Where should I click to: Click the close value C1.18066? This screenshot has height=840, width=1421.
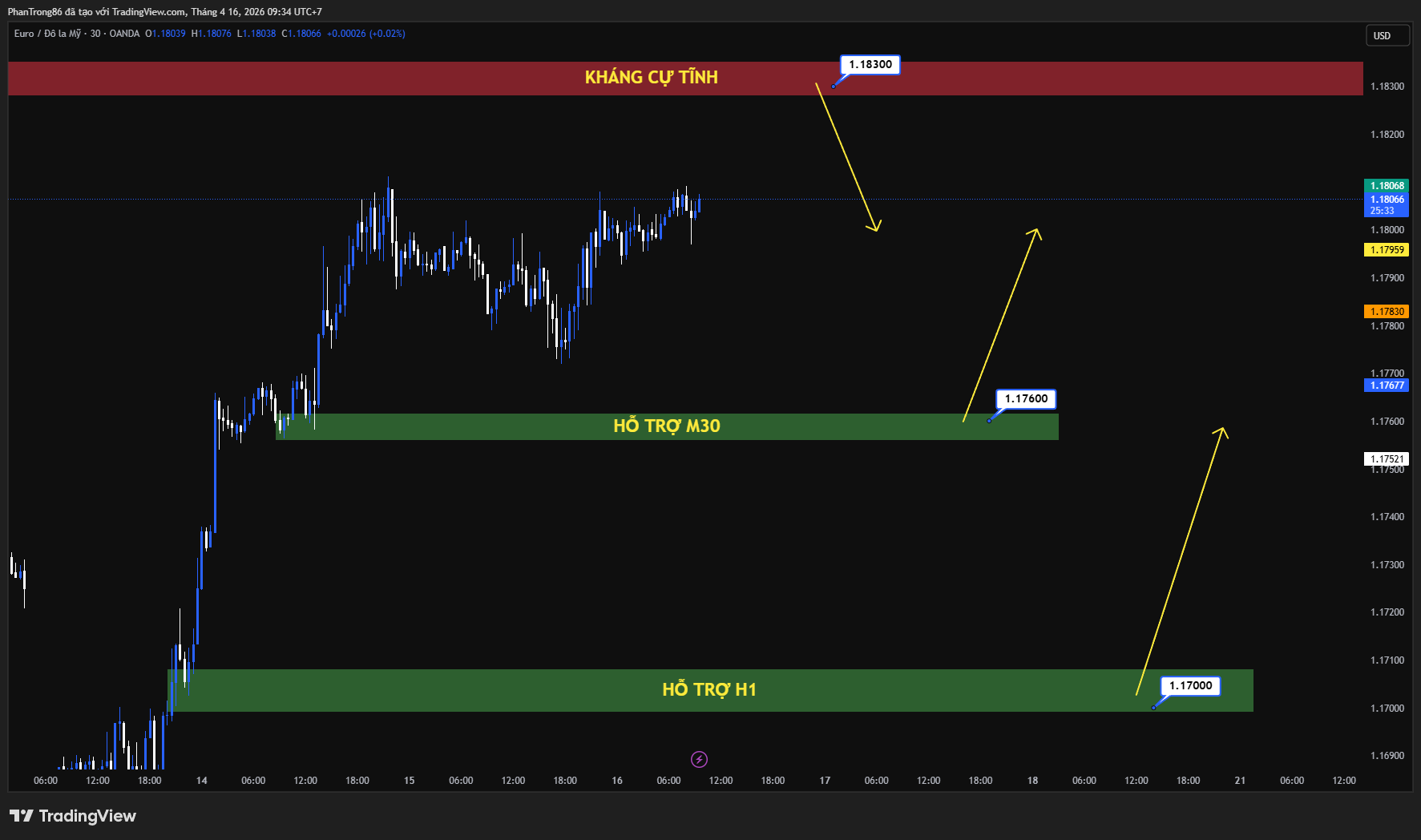301,34
